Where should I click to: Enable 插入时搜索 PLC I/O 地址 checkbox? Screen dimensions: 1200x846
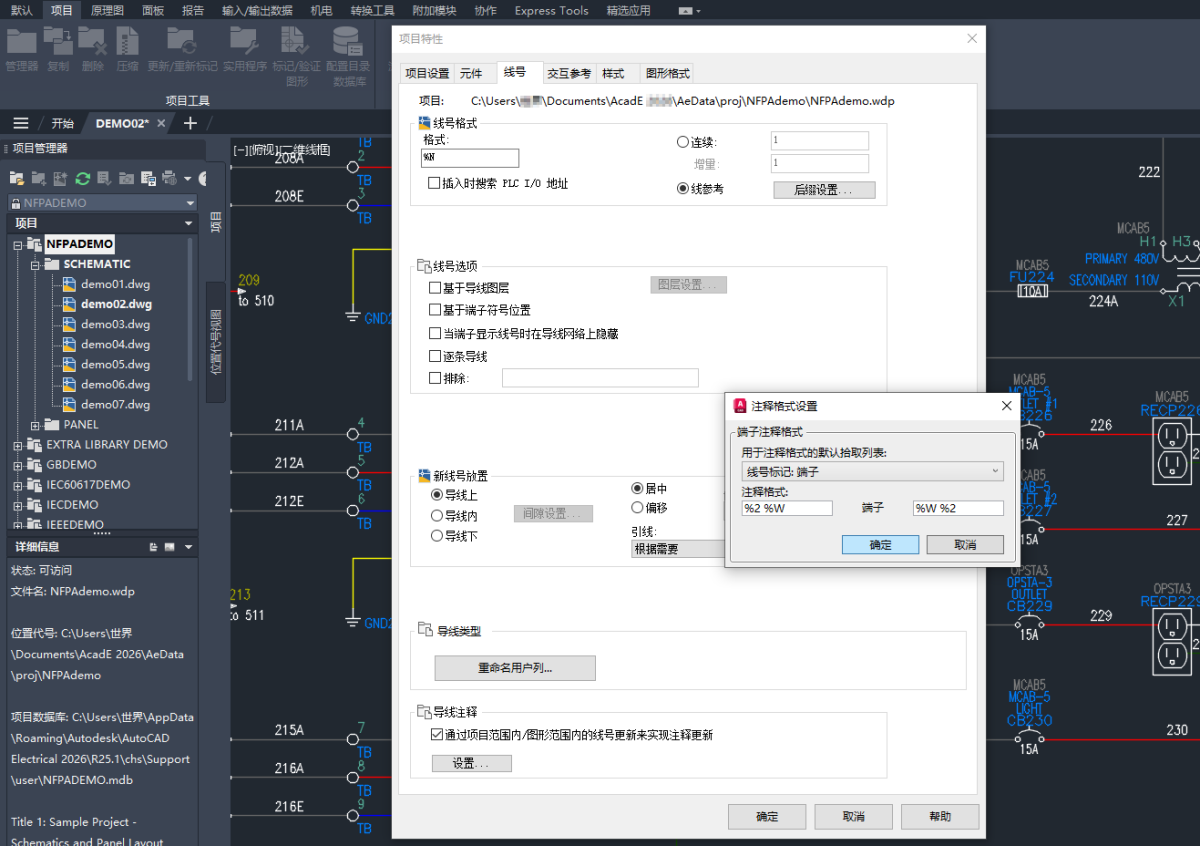coord(434,183)
